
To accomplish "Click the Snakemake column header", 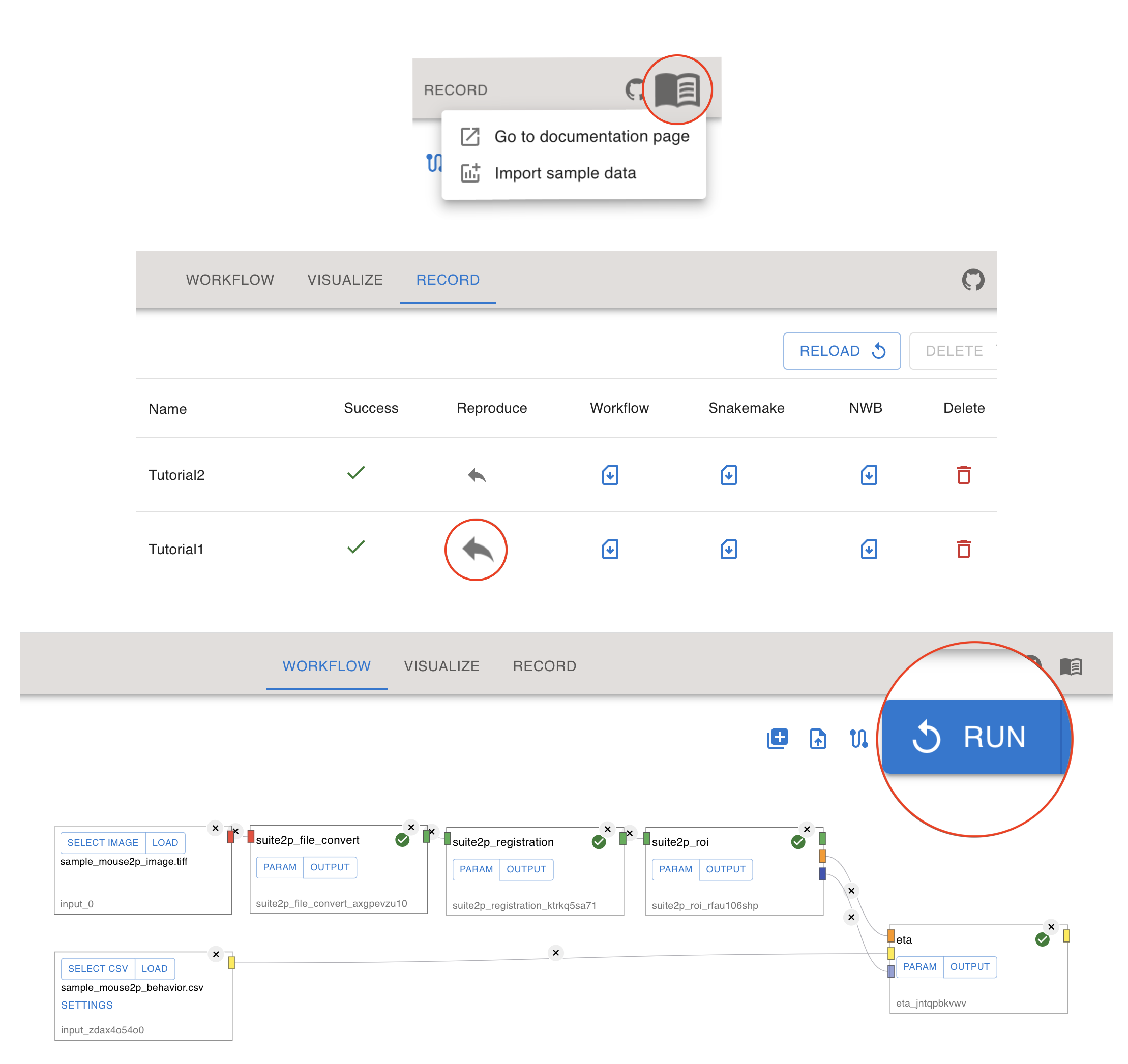I will 746,408.
